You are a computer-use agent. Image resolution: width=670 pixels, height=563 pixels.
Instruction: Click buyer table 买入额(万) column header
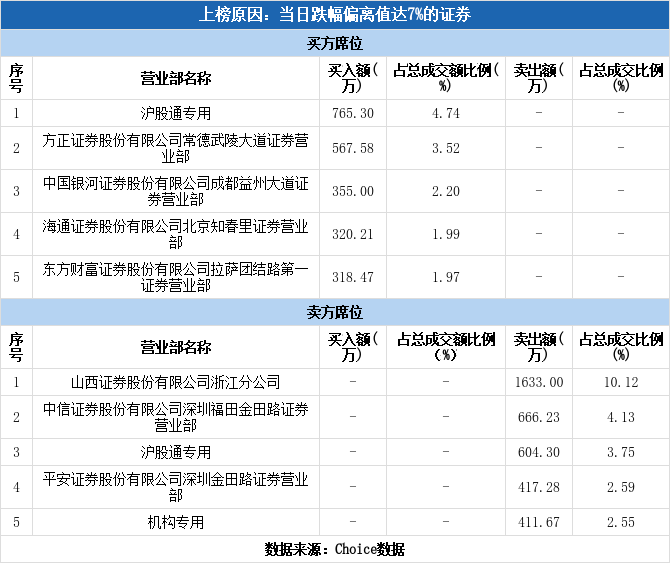[x=353, y=78]
